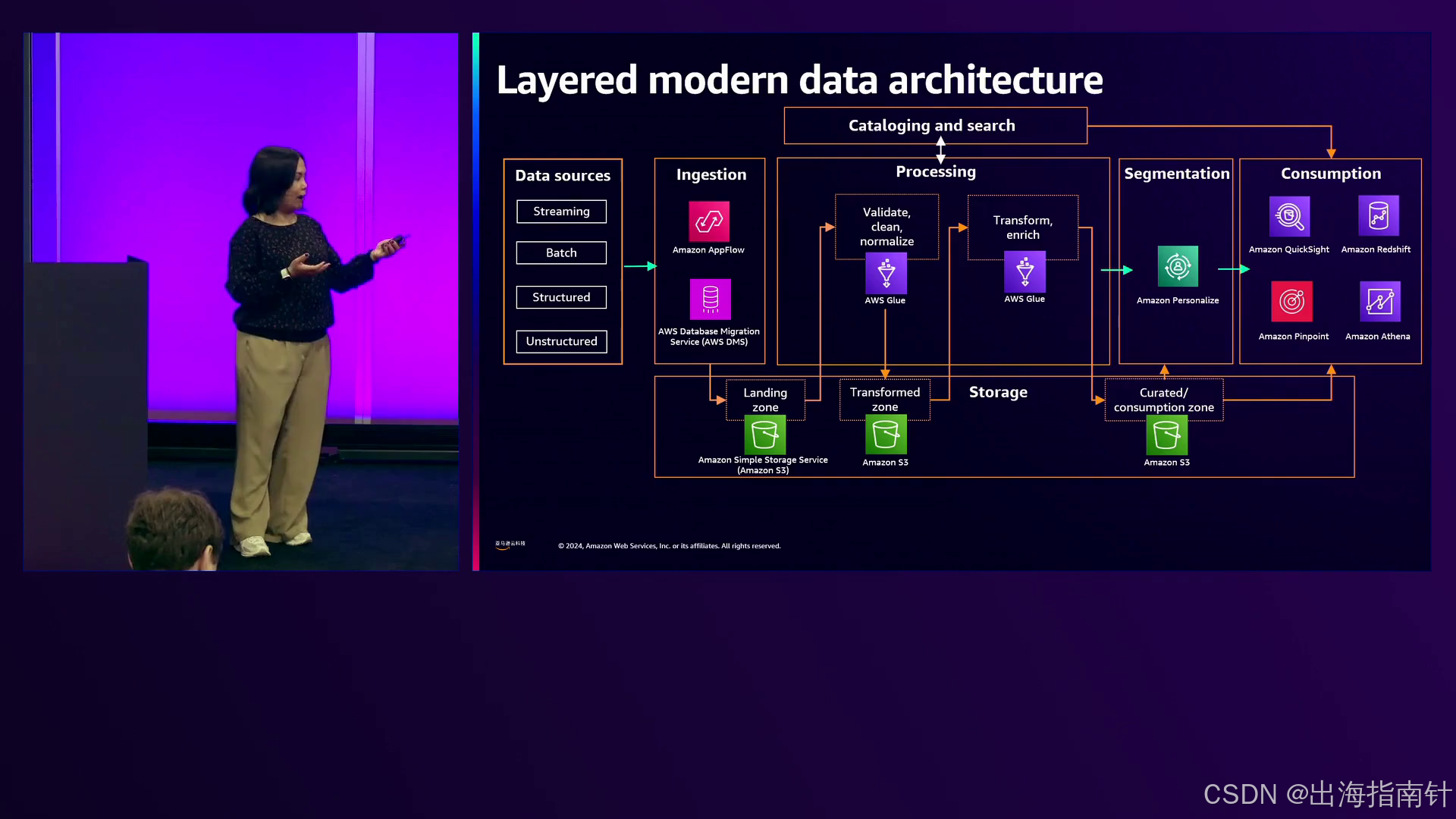Click the AWS Database Migration Service icon
Viewport: 1456px width, 819px height.
pos(710,300)
